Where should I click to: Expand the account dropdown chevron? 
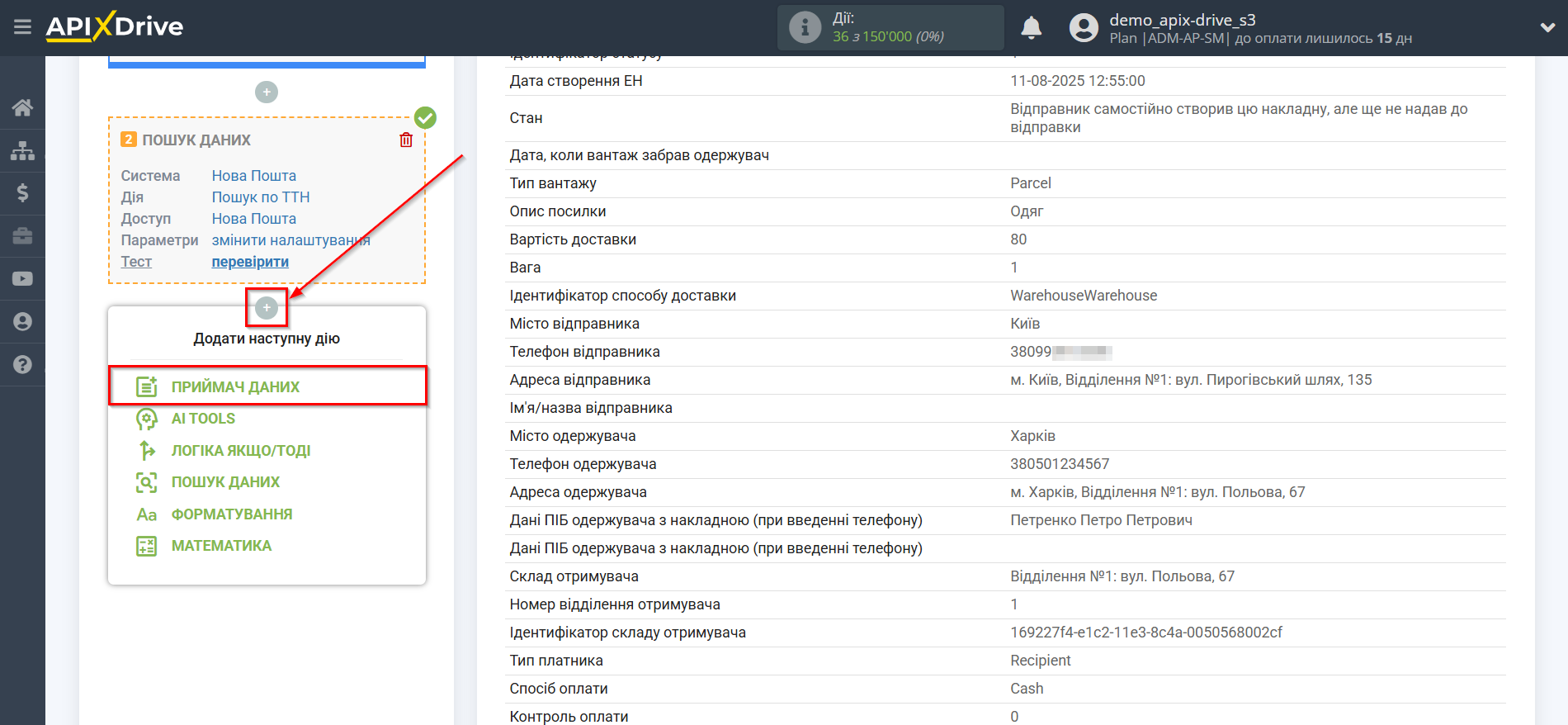pos(1547,28)
